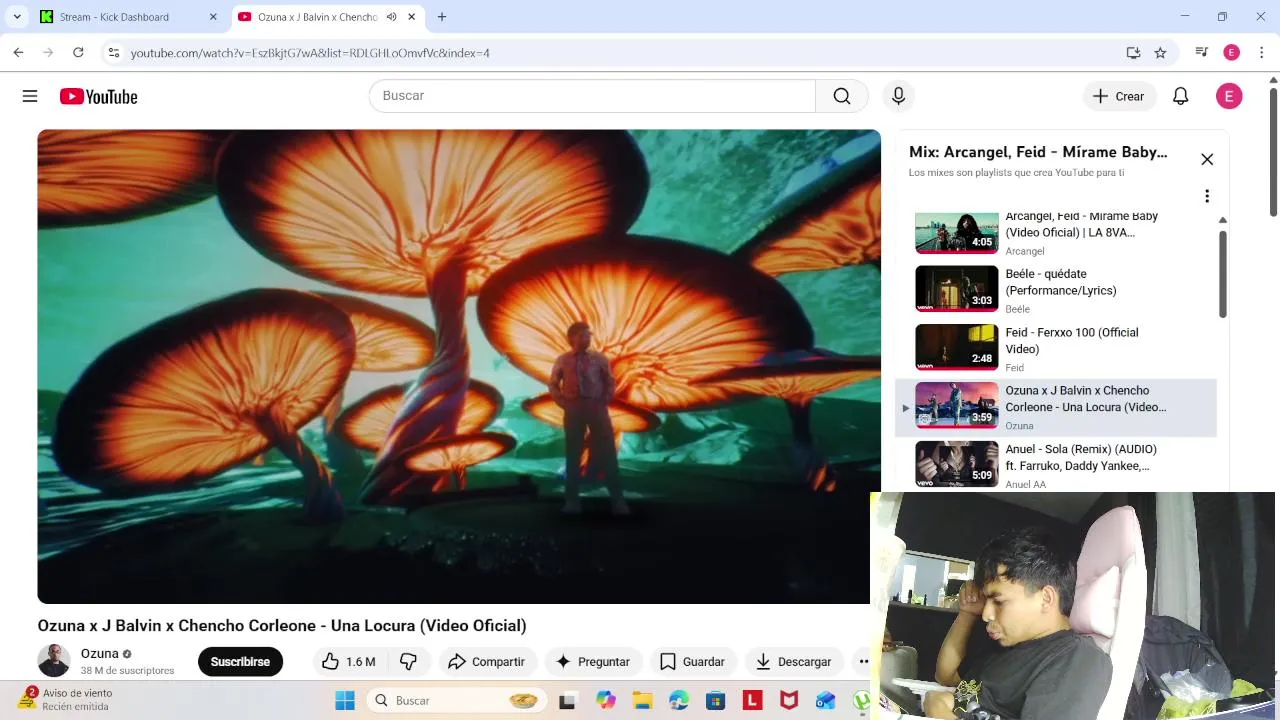Open a new browser tab
This screenshot has height=720, width=1280.
pyautogui.click(x=442, y=17)
